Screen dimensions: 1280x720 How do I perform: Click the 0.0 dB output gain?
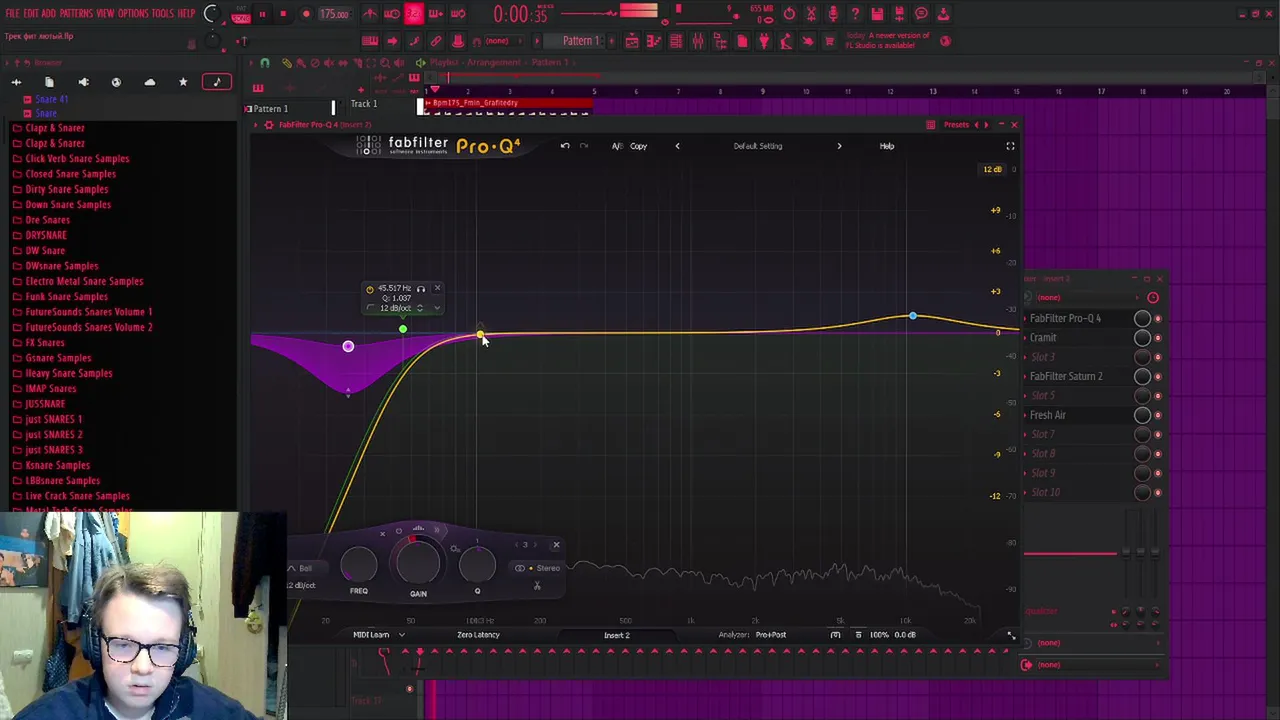[x=905, y=635]
